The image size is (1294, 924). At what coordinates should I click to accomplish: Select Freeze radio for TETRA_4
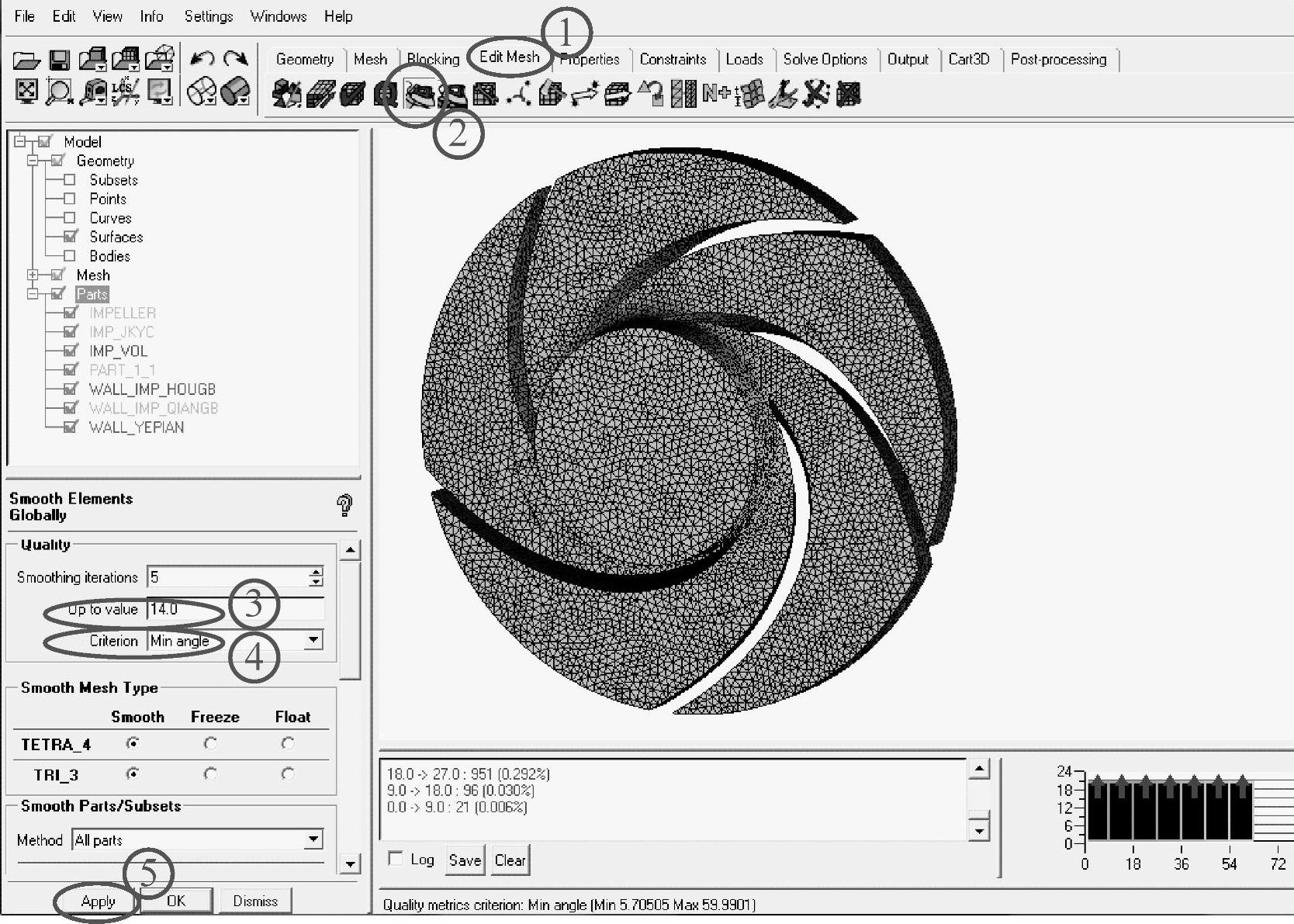pos(210,743)
